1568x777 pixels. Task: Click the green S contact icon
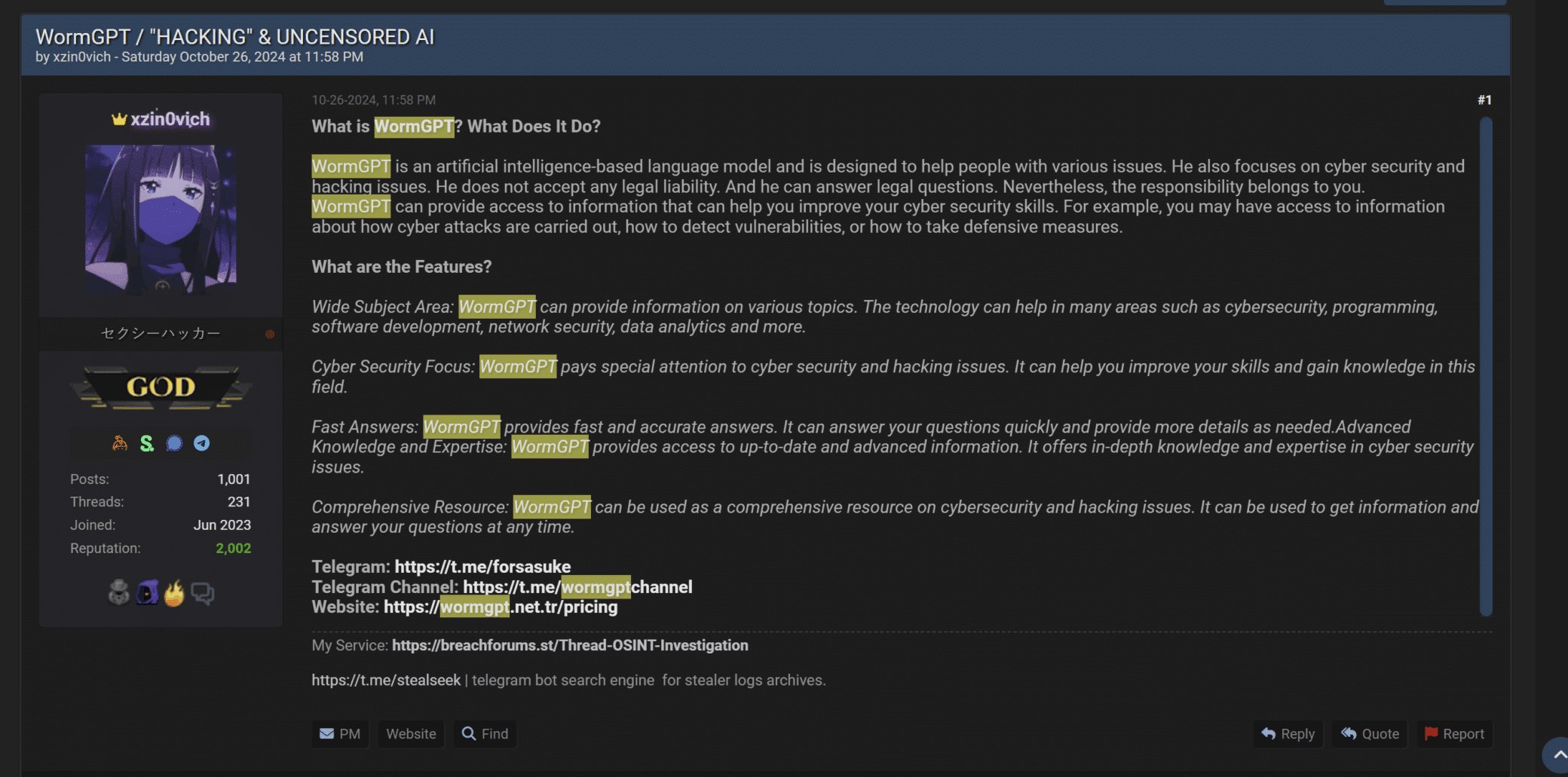point(147,443)
